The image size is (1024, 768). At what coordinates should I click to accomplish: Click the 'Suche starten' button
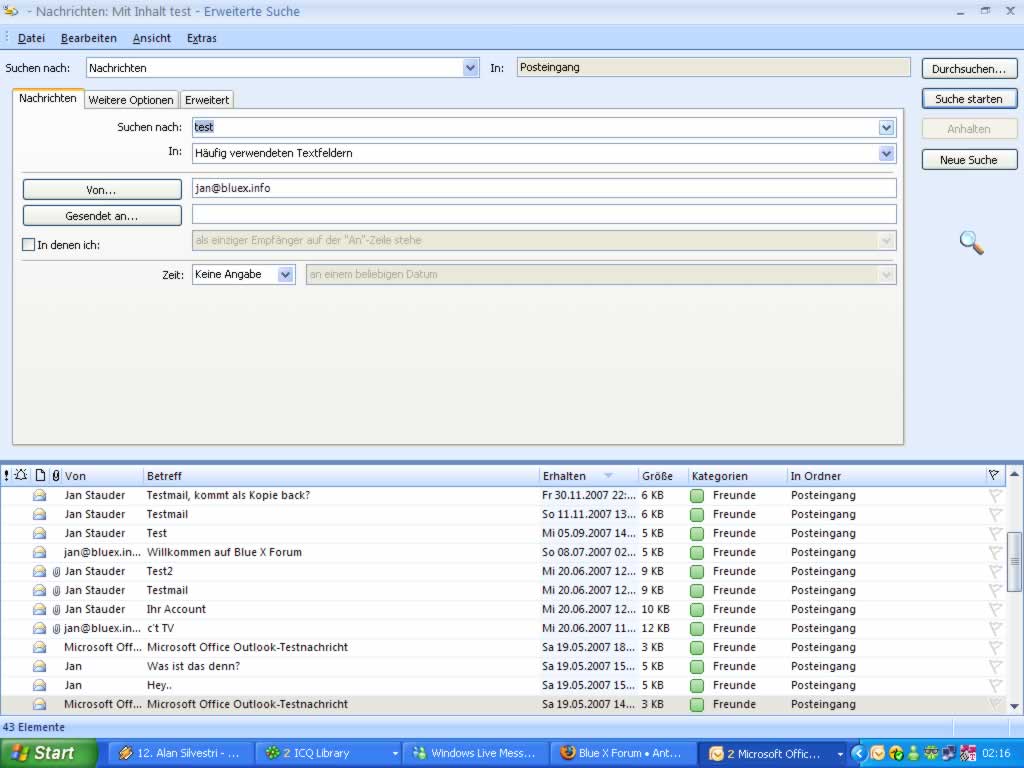pos(968,99)
